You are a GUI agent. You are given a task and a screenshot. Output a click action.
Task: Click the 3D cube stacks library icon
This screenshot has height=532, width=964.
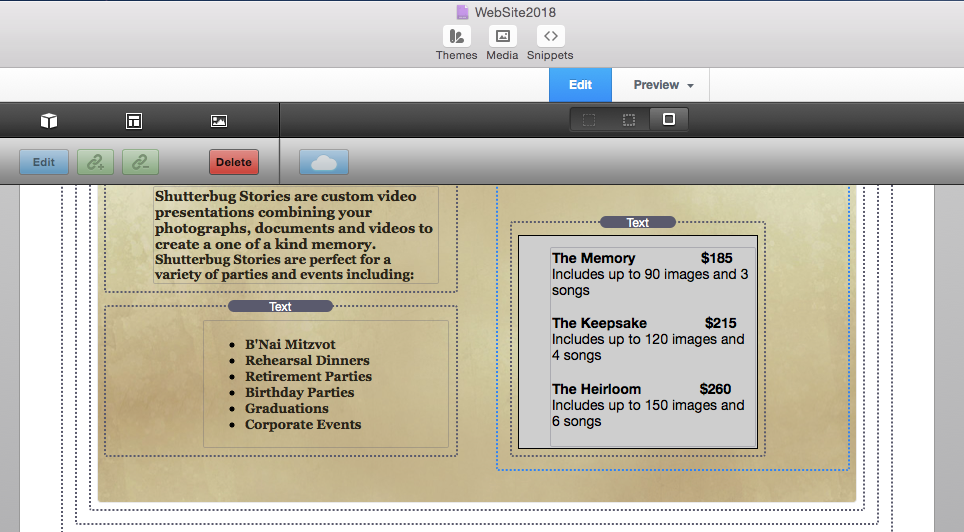pyautogui.click(x=49, y=121)
